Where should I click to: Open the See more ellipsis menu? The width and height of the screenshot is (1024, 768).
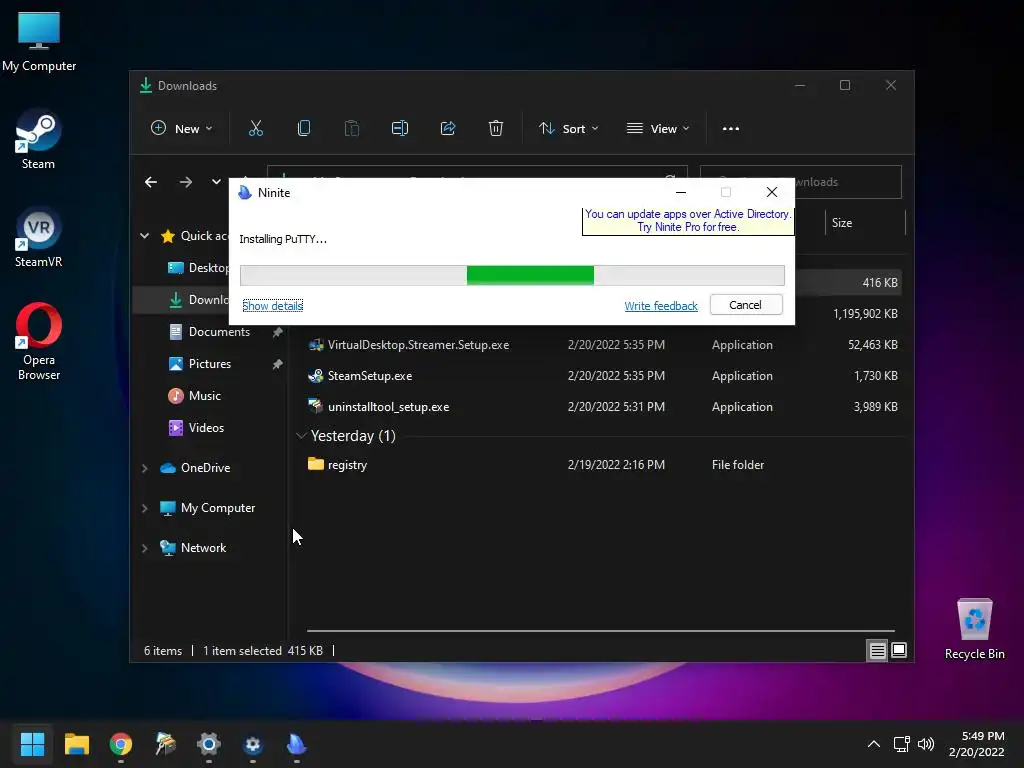(x=731, y=129)
